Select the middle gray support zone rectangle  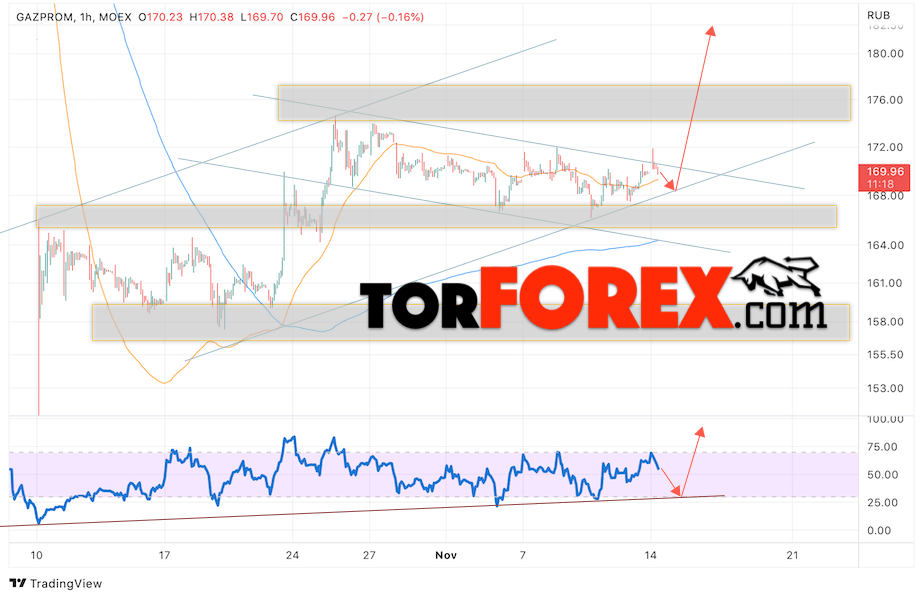click(436, 217)
